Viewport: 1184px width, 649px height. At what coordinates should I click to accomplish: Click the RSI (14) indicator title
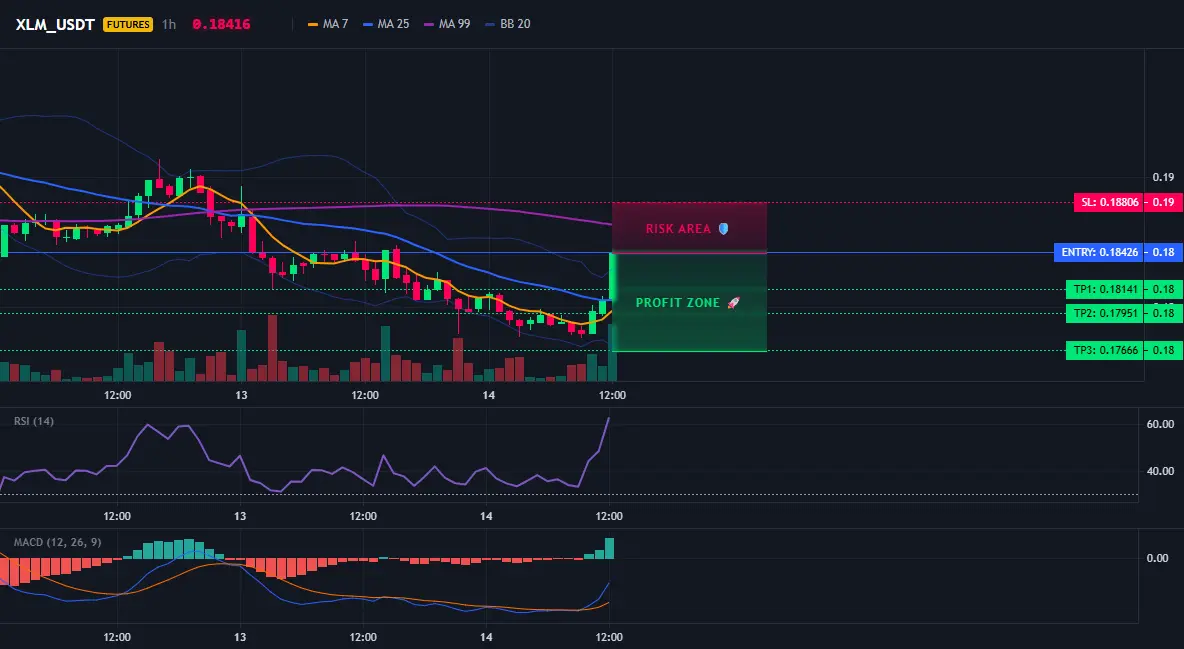point(34,421)
